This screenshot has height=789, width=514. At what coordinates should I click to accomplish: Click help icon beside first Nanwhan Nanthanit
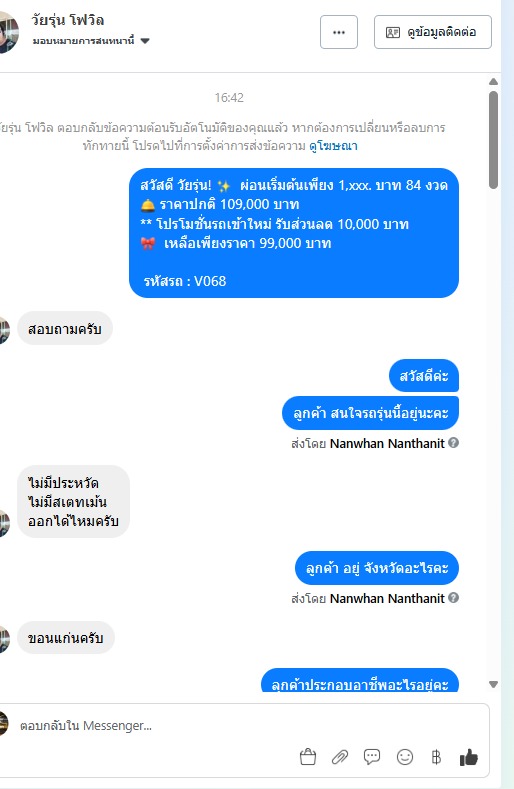click(x=454, y=443)
